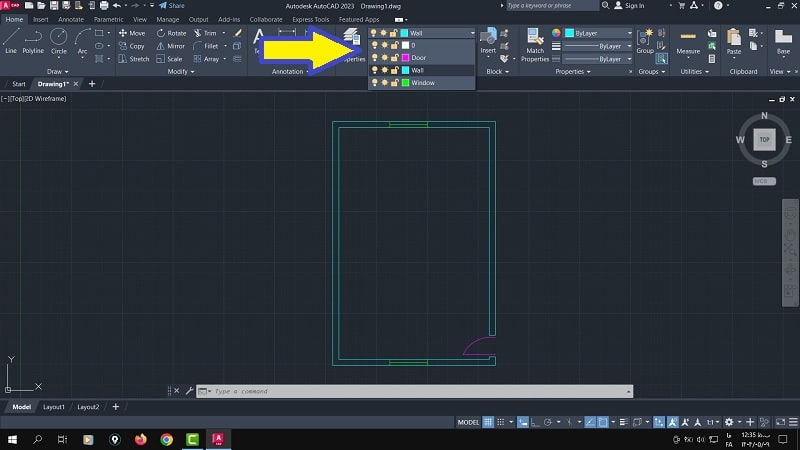Expand the Properties panel
The width and height of the screenshot is (800, 450).
tap(573, 71)
